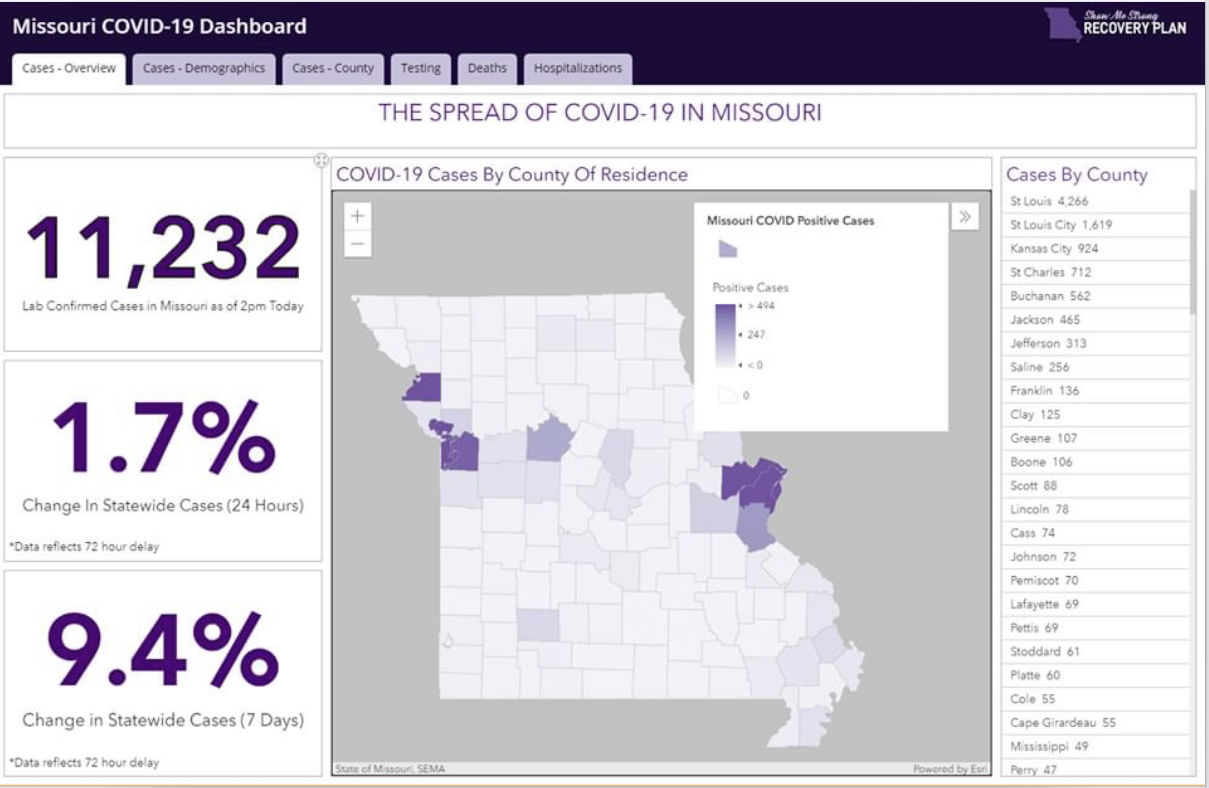Select the Hospitalizations tab
This screenshot has height=788, width=1209.
[x=577, y=69]
